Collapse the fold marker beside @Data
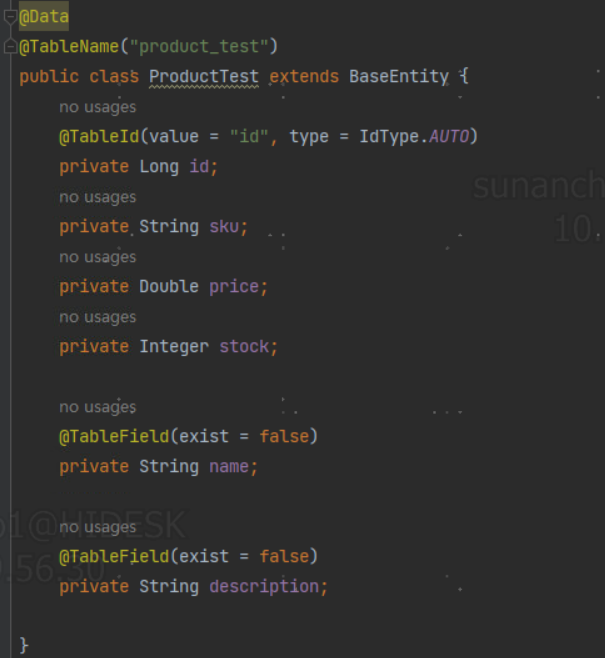 point(9,17)
